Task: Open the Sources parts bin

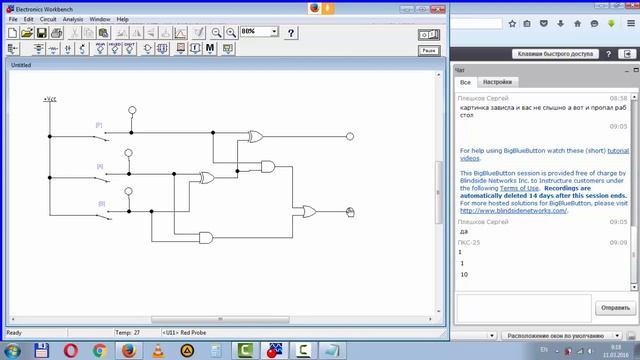Action: (38, 49)
